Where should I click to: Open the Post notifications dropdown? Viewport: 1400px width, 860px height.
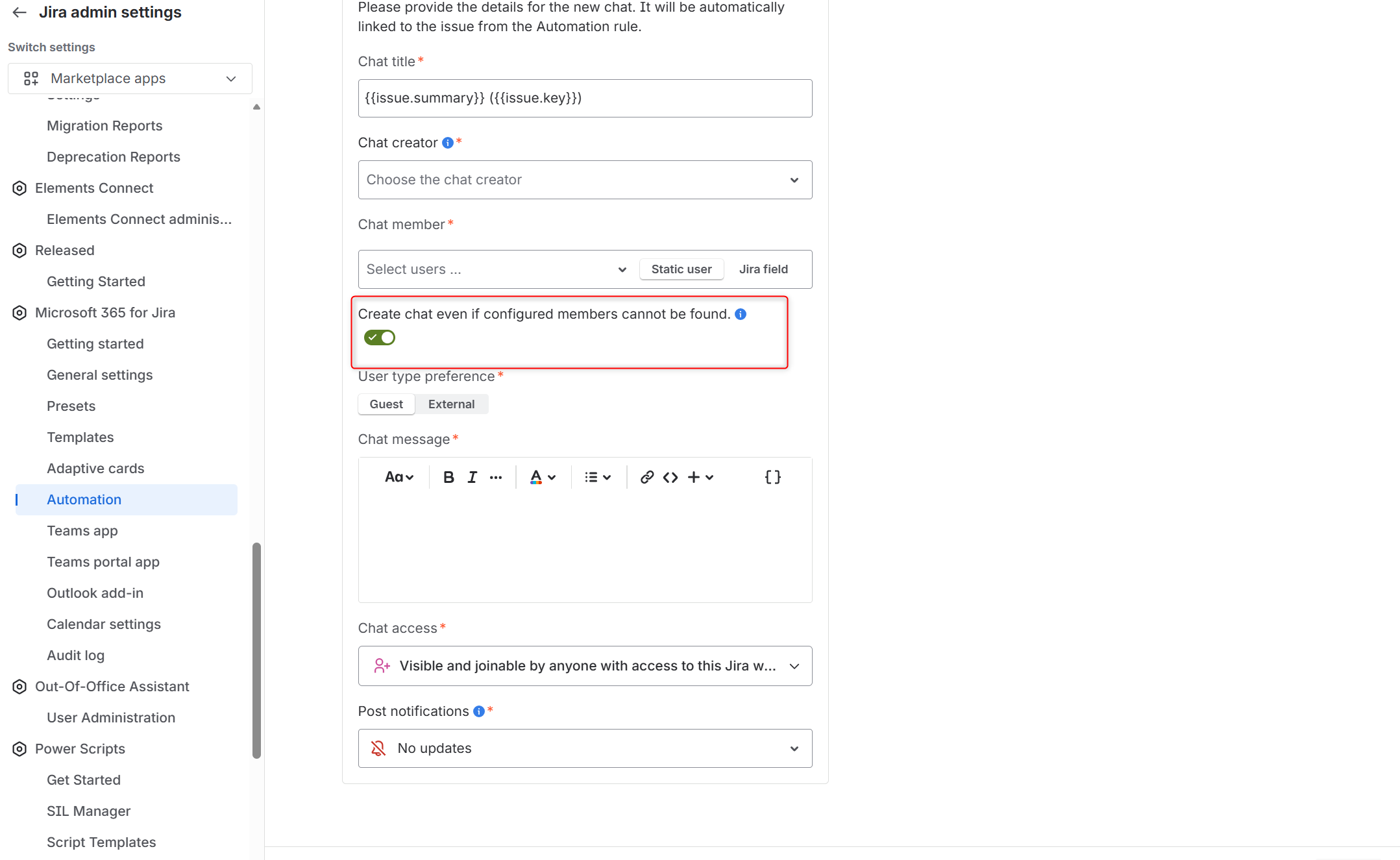pyautogui.click(x=585, y=748)
